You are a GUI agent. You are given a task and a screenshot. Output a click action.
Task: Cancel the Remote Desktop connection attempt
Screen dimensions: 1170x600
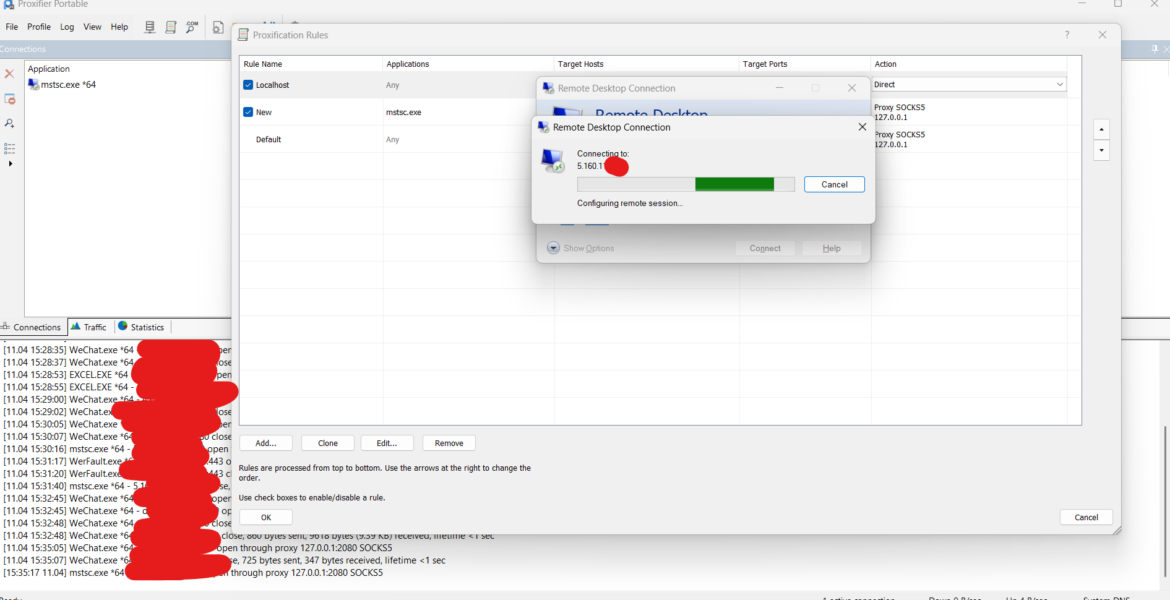pos(834,185)
